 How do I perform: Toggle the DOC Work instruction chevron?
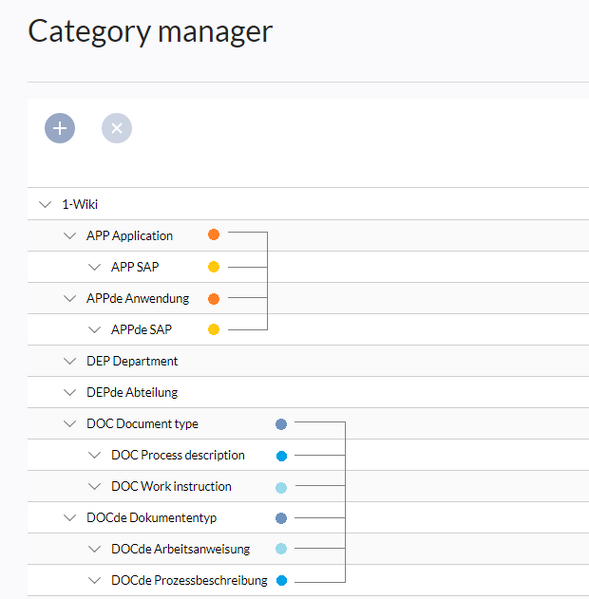pos(94,486)
